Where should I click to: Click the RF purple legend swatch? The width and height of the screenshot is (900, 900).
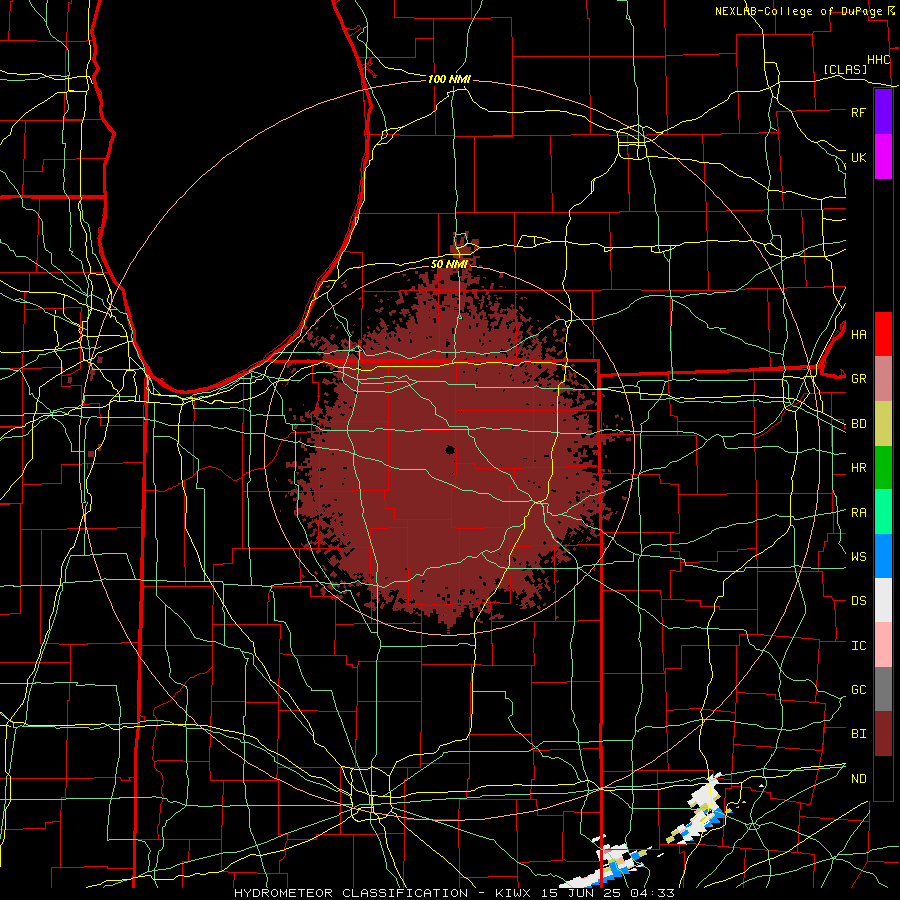(x=883, y=112)
